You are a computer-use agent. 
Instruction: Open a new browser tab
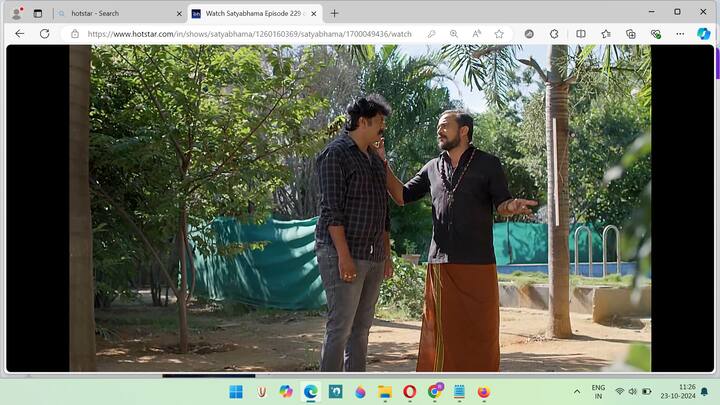click(334, 13)
